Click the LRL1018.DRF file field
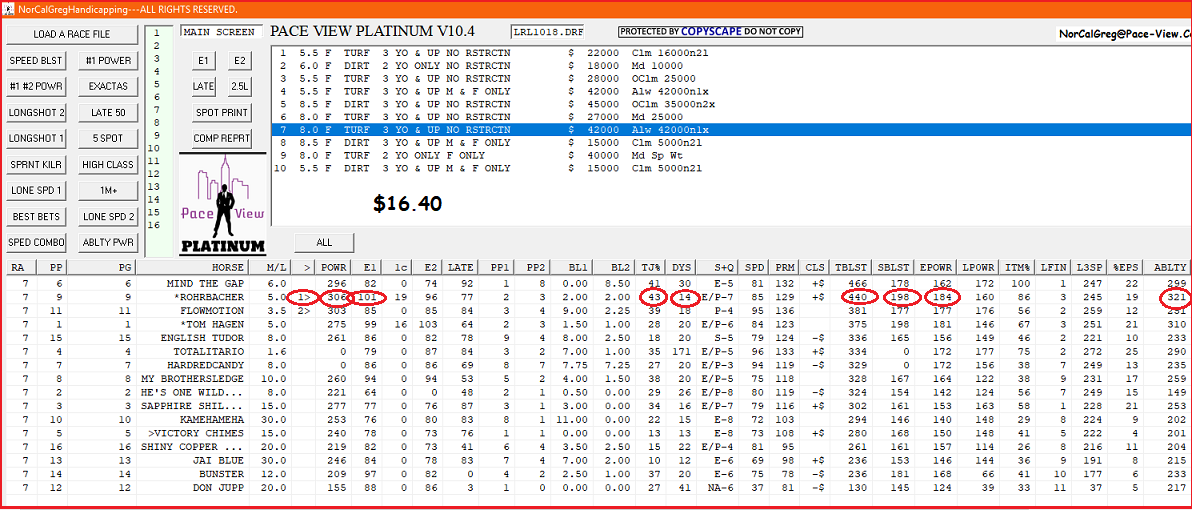 pos(546,32)
